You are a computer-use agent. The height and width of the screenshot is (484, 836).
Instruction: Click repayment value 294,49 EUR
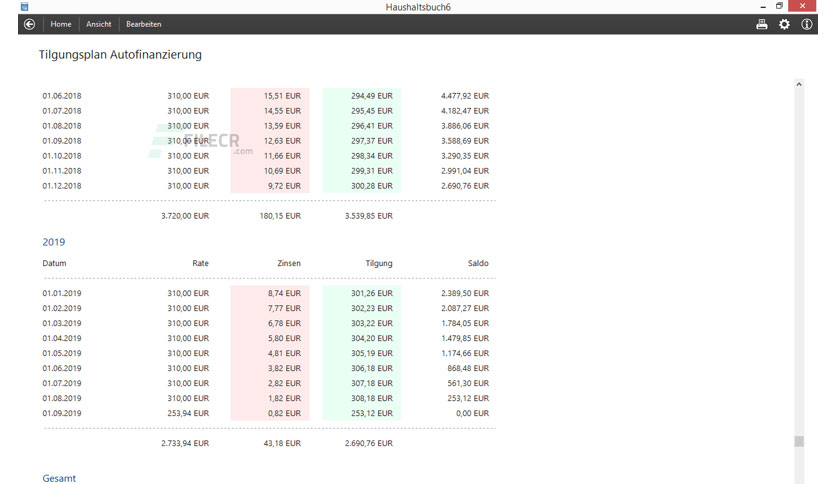click(372, 96)
